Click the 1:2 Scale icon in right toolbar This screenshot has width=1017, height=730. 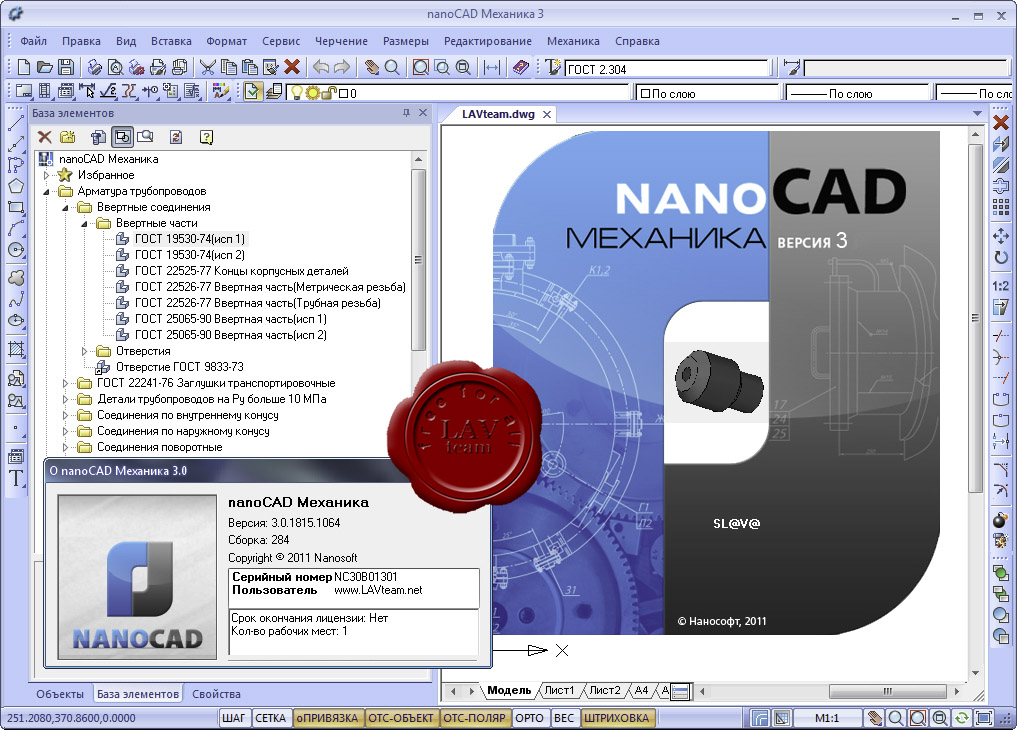tap(1001, 286)
